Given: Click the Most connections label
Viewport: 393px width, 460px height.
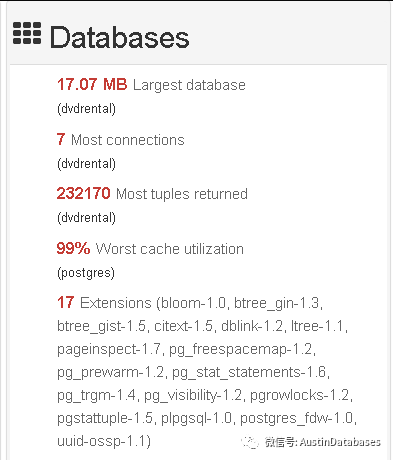Looking at the screenshot, I should click(128, 140).
